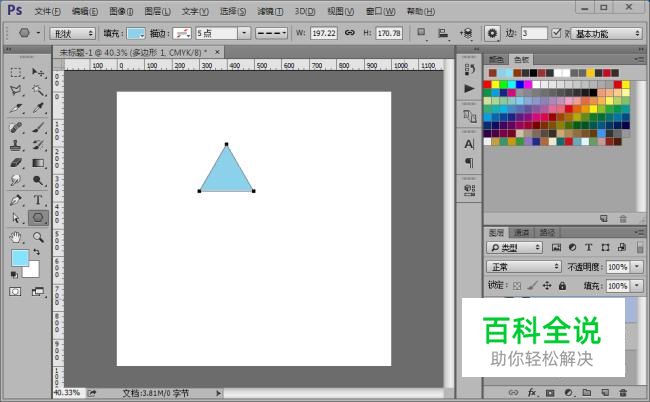
Task: Open polygon options gear icon
Action: (x=492, y=33)
